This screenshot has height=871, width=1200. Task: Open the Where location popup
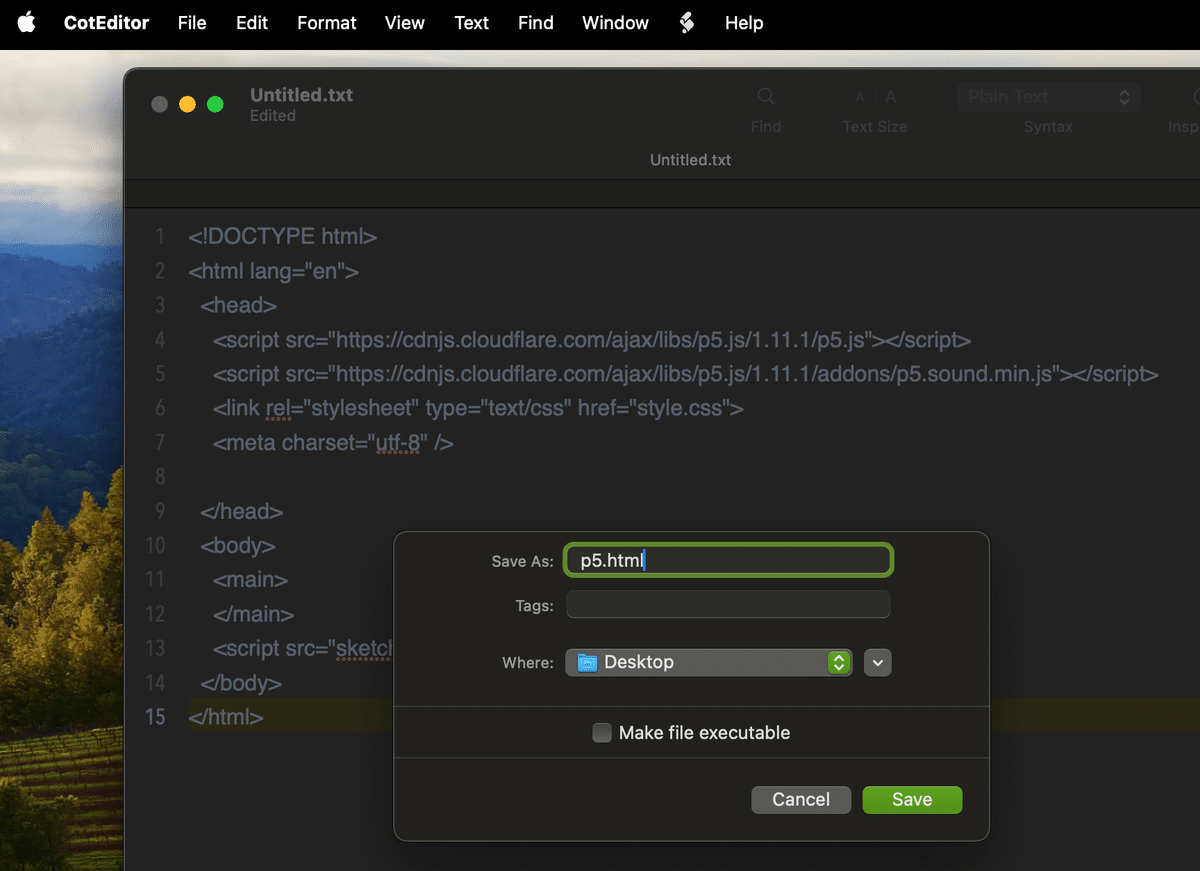click(709, 662)
